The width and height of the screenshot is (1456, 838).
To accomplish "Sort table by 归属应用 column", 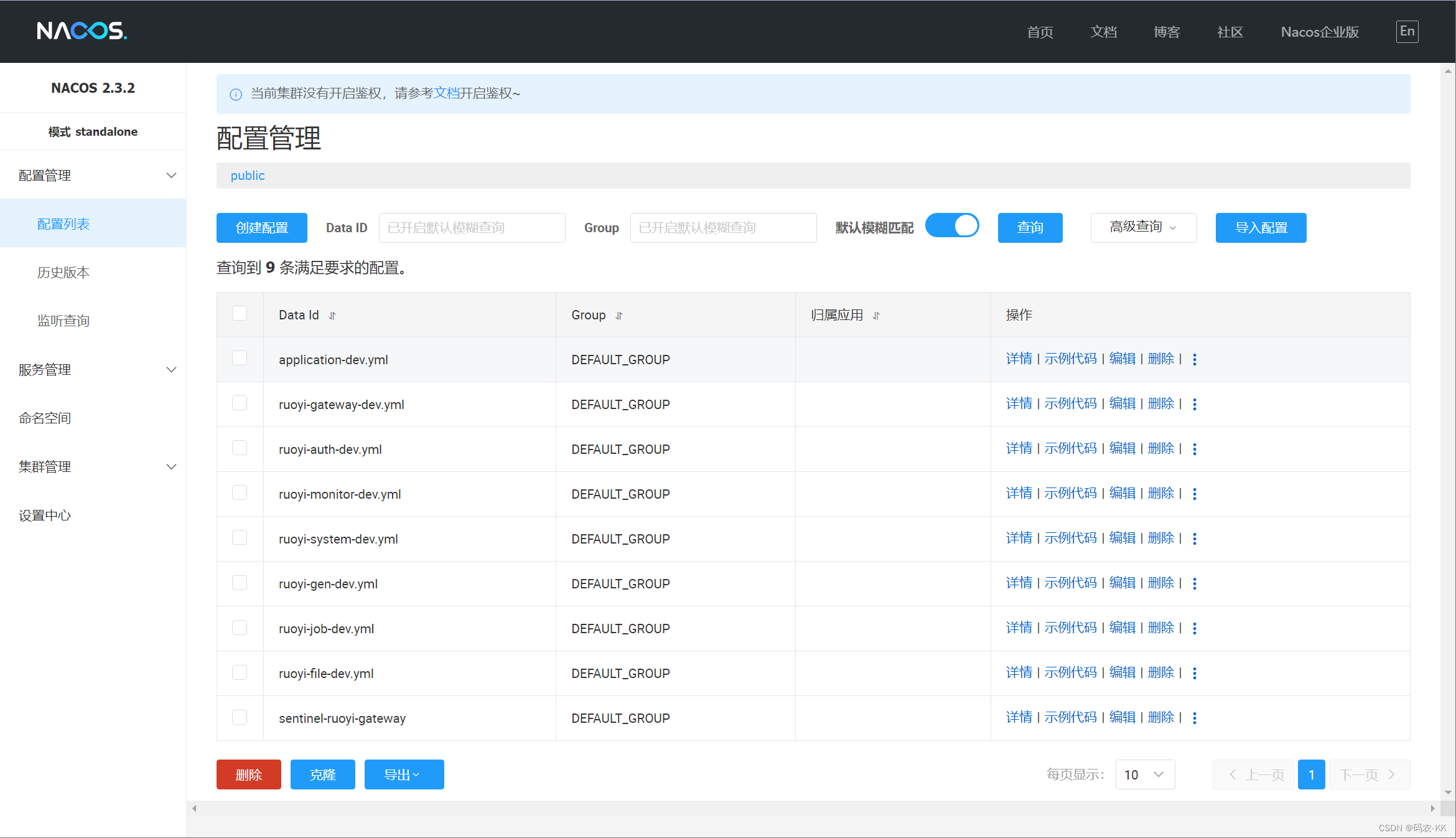I will coord(877,316).
